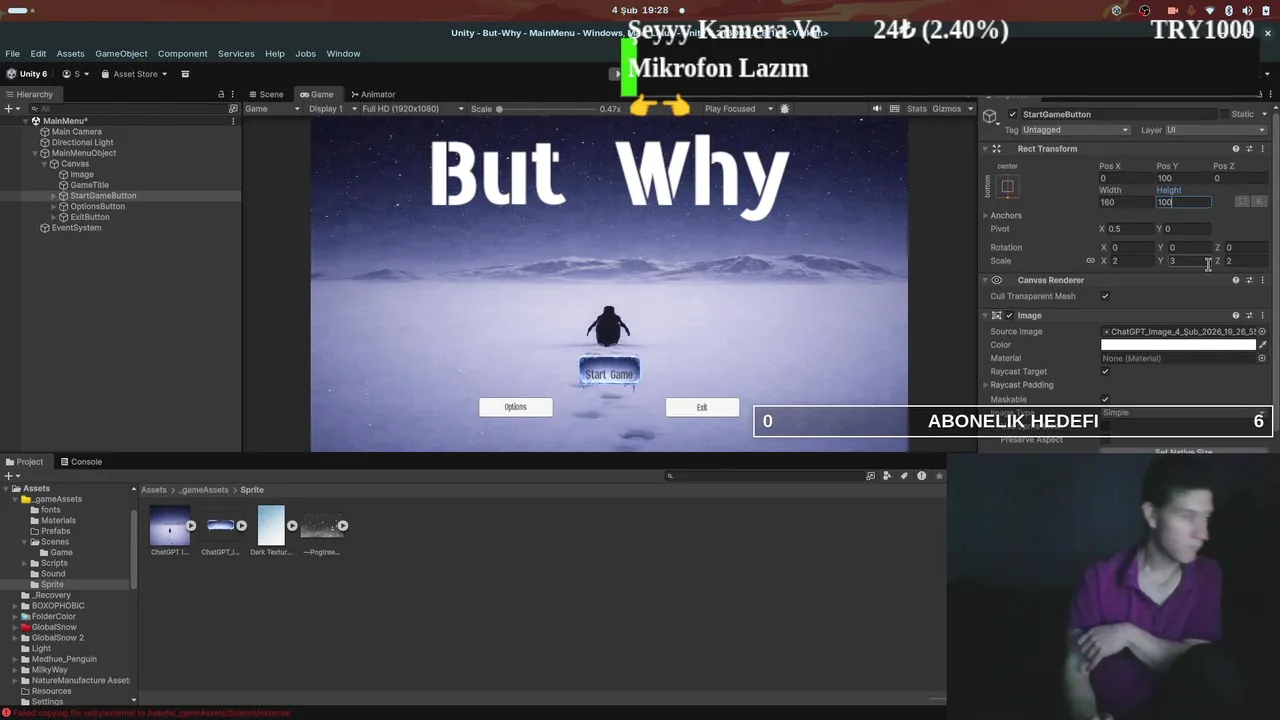Click the white Color swatch of Image
This screenshot has width=1280, height=720.
point(1178,345)
